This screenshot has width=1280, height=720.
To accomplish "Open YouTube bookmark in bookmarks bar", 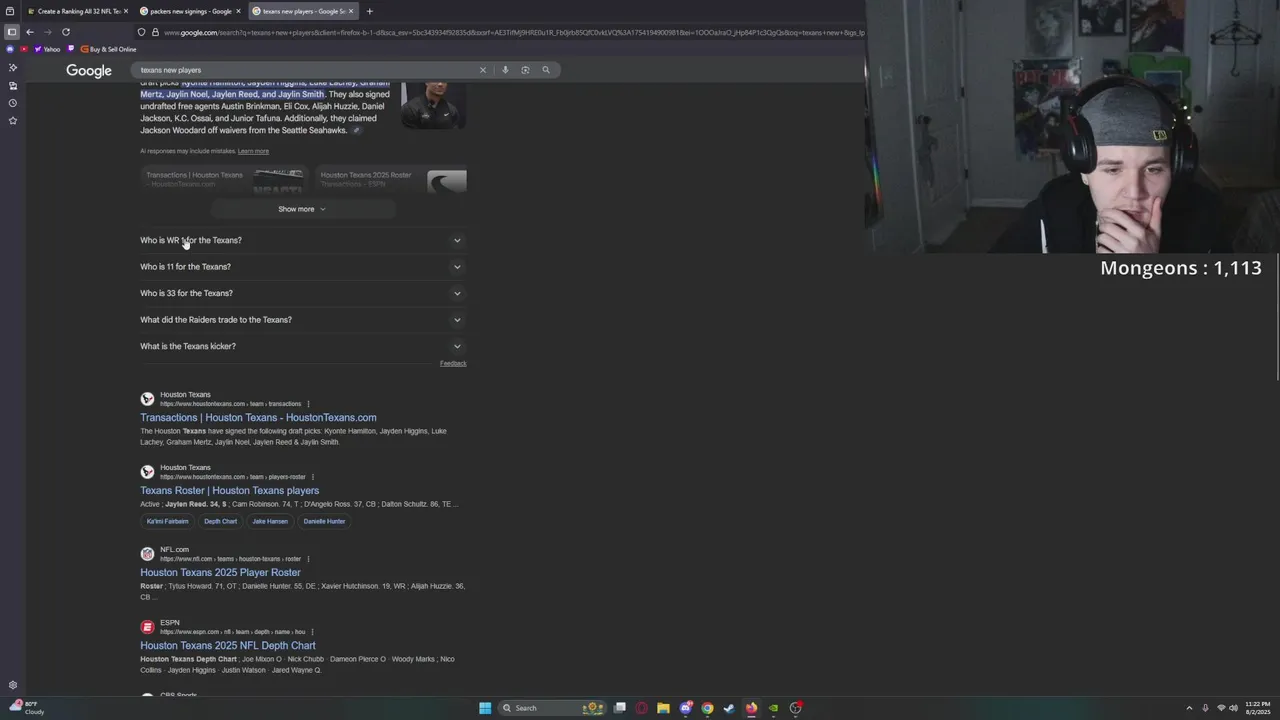I will (24, 49).
